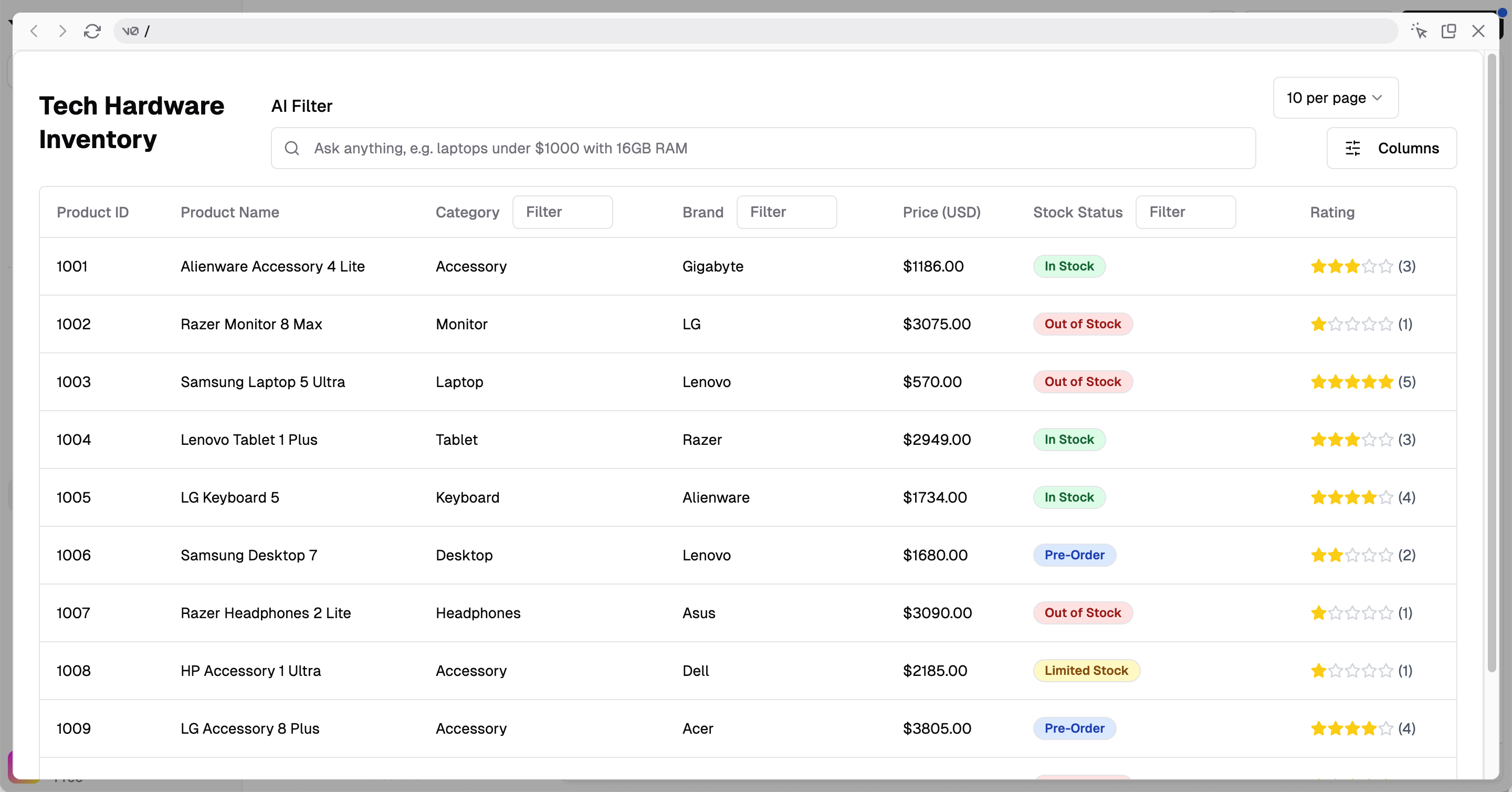Open preview in new window icon
The height and width of the screenshot is (792, 1512).
1448,31
